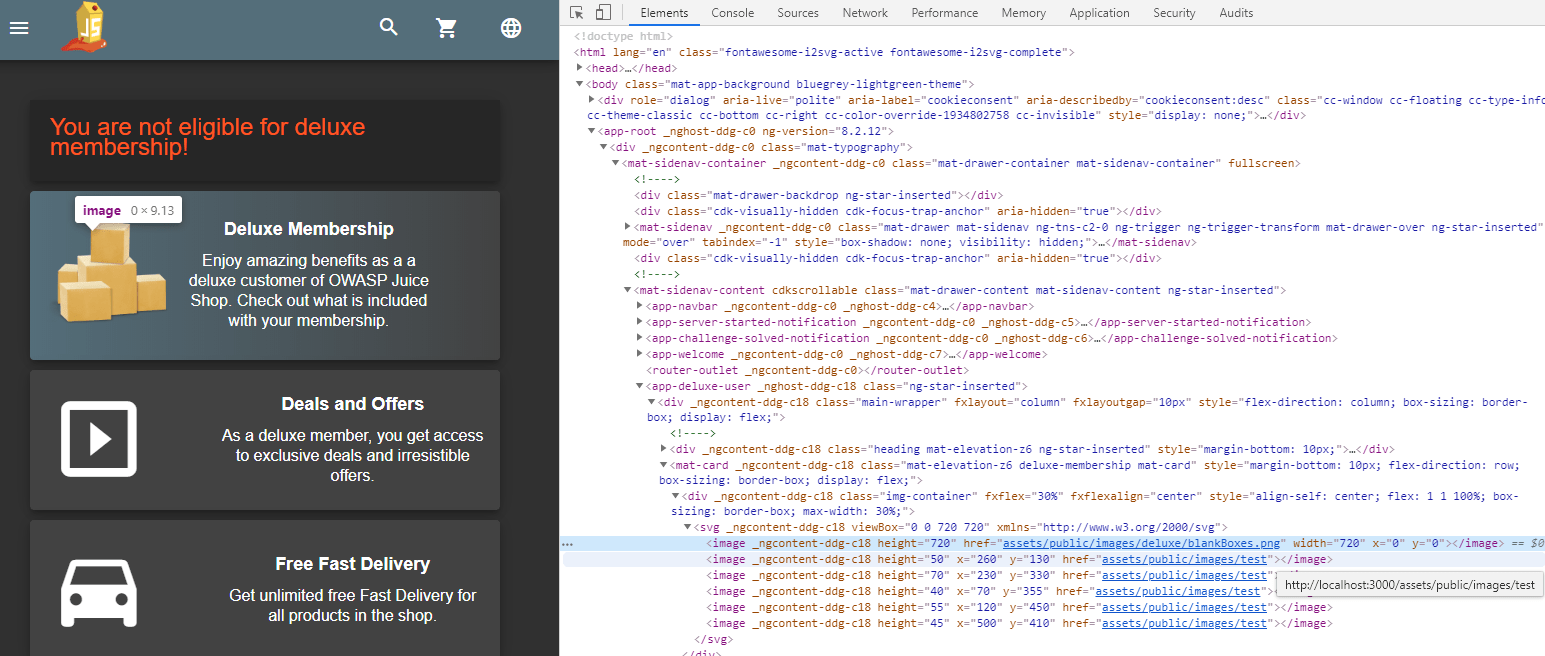Expand the heading mat-elevation-z6 div node
Image resolution: width=1545 pixels, height=656 pixels.
pos(664,449)
